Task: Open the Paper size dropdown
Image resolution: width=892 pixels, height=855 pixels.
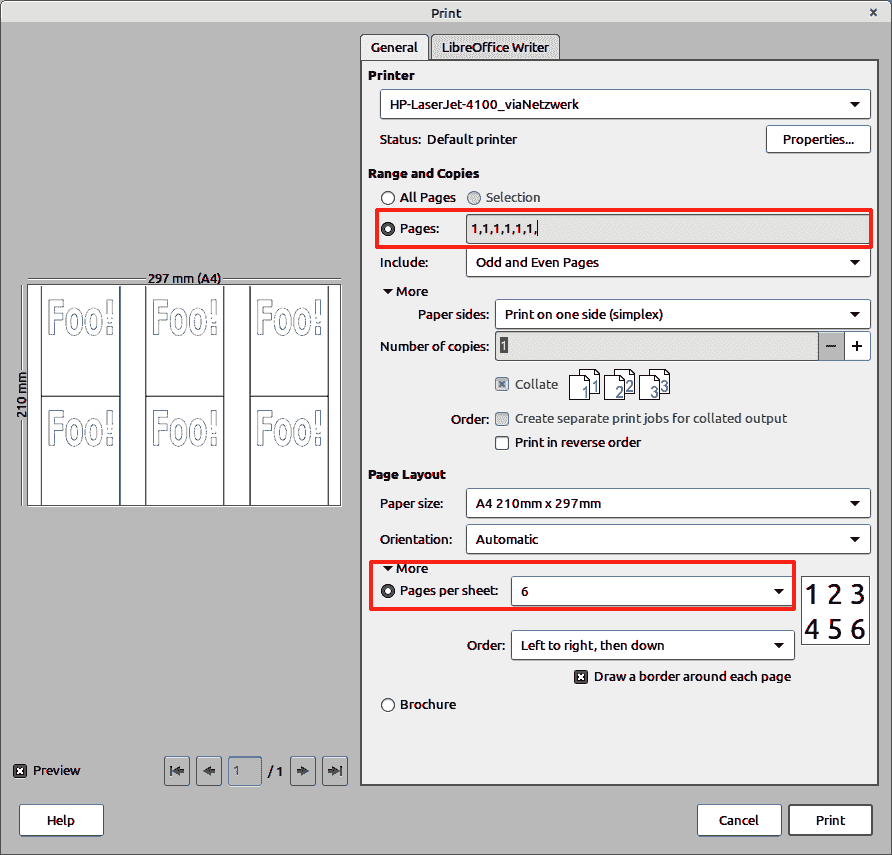Action: (668, 503)
